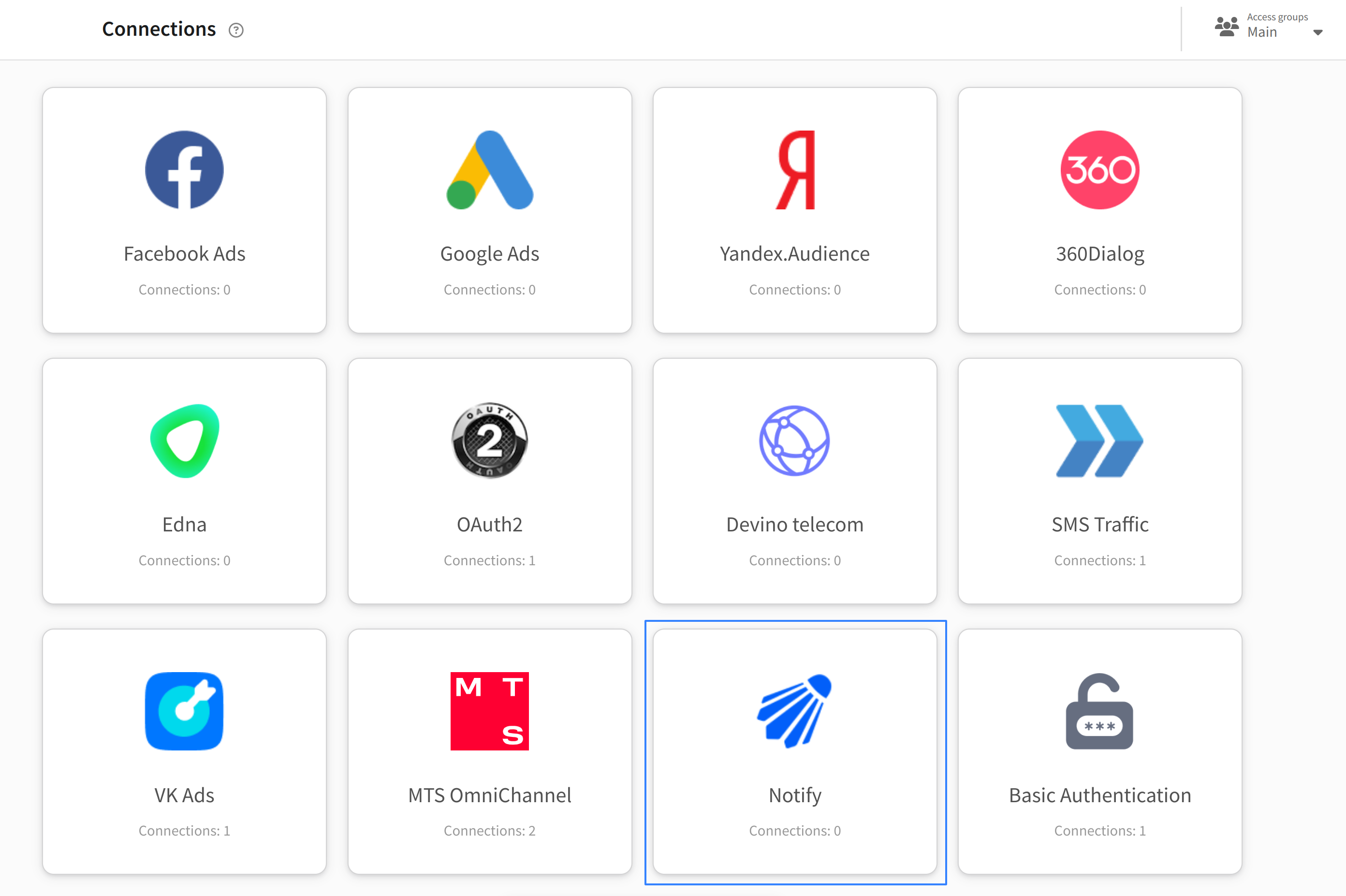This screenshot has width=1346, height=896.
Task: Click 'Connections: 2' under MTS OmniChannel
Action: point(490,831)
